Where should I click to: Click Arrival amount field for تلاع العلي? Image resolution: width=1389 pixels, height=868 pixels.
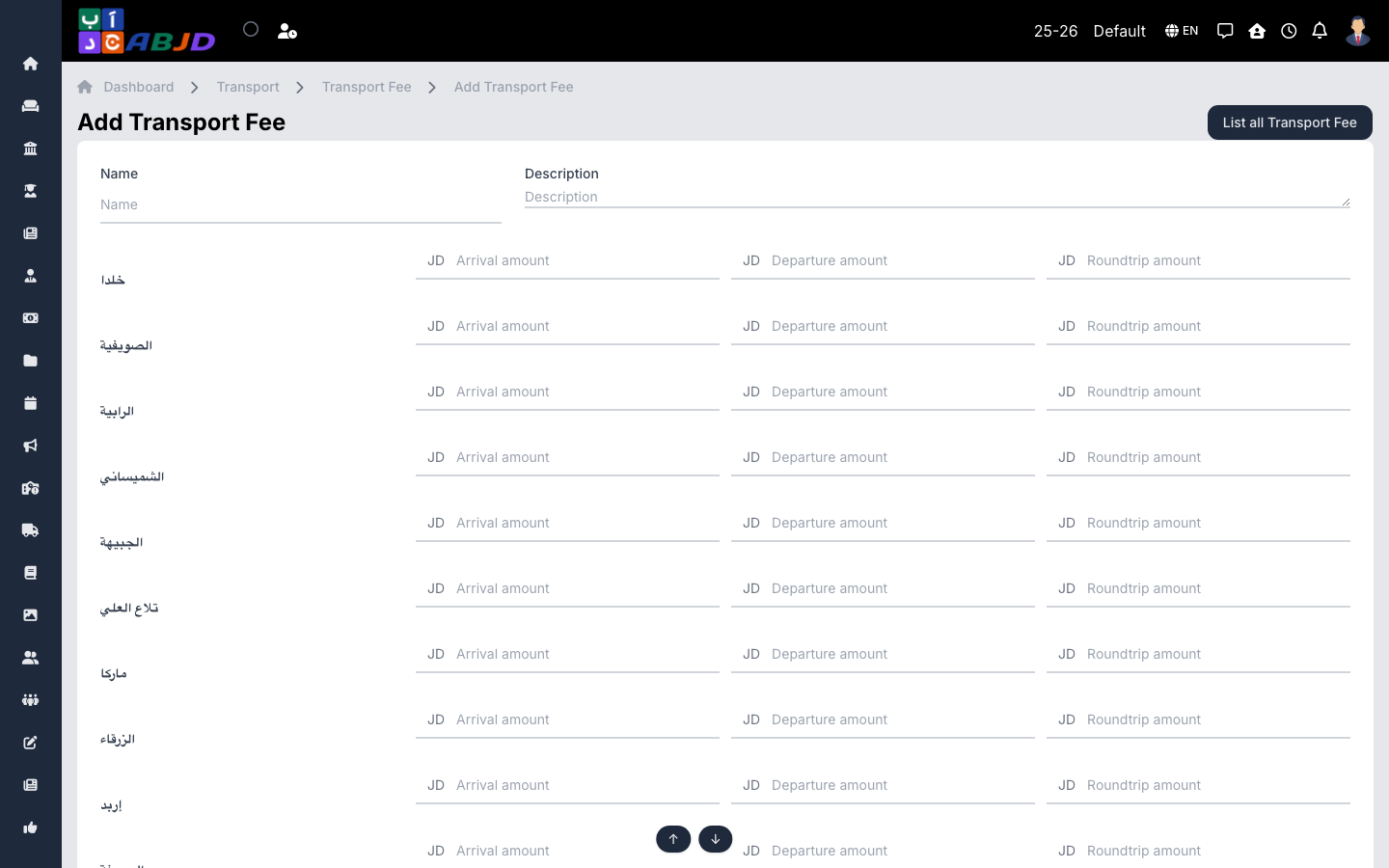tap(567, 588)
